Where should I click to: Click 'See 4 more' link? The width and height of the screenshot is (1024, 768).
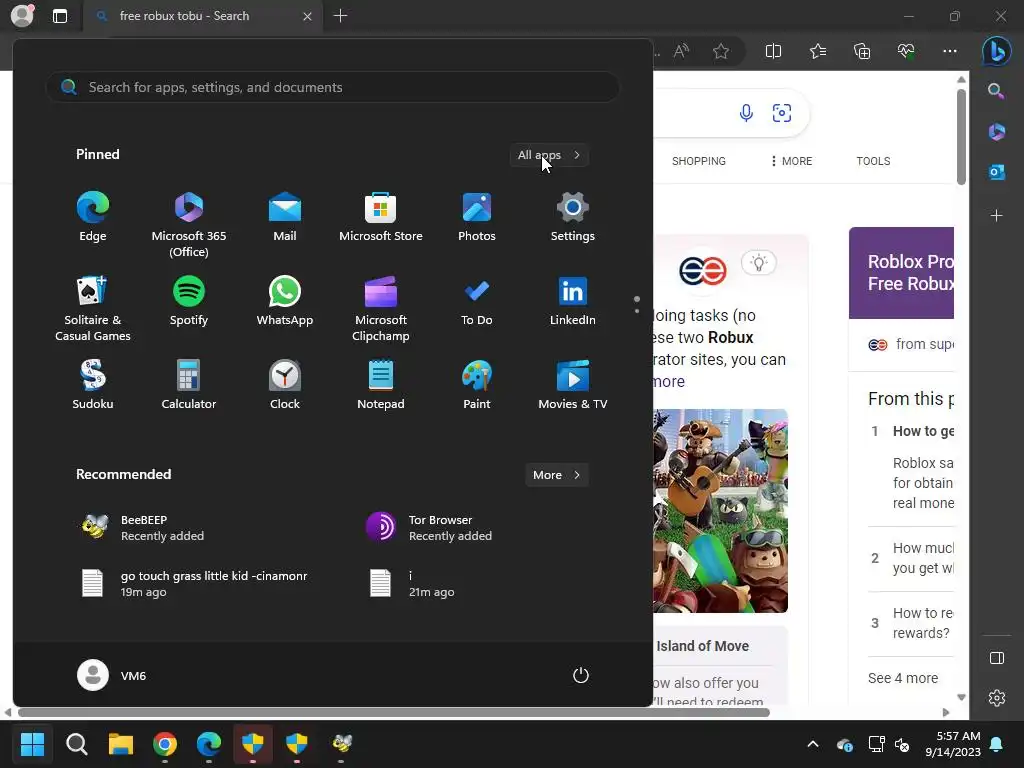[x=903, y=679]
